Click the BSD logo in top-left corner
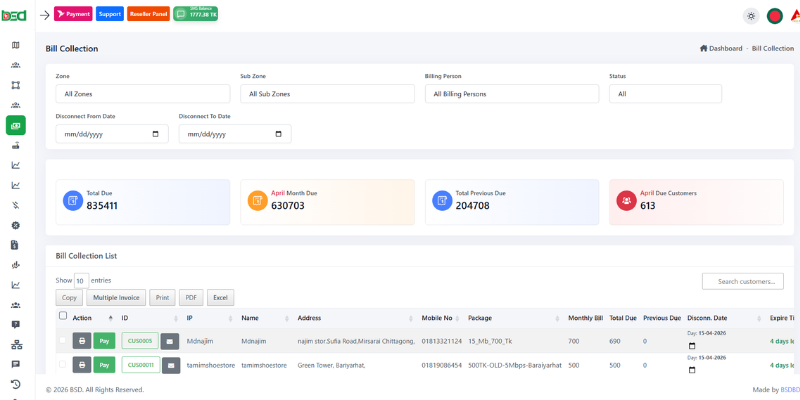The height and width of the screenshot is (400, 800). pyautogui.click(x=15, y=15)
